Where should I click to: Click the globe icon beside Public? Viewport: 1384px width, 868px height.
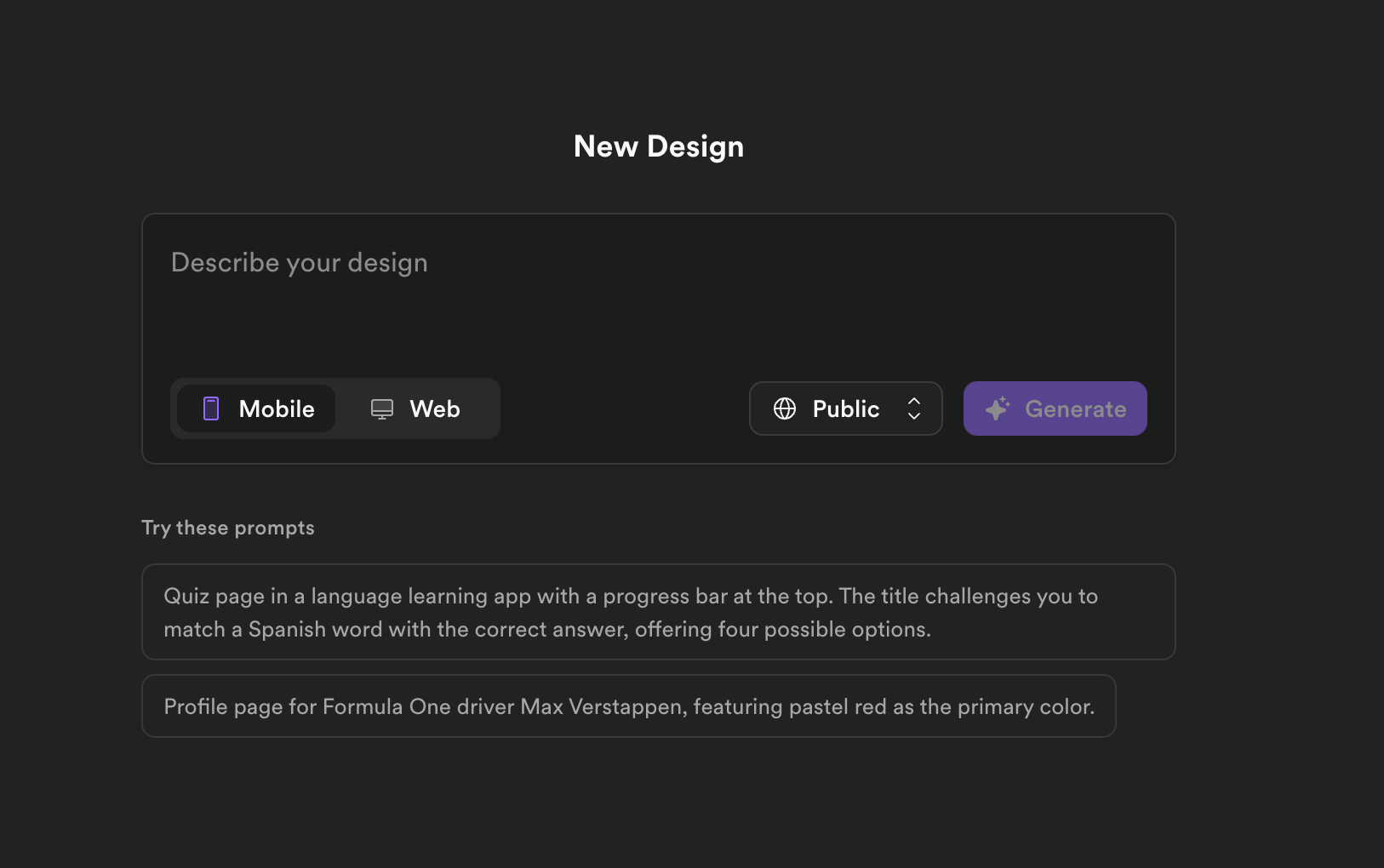point(785,408)
